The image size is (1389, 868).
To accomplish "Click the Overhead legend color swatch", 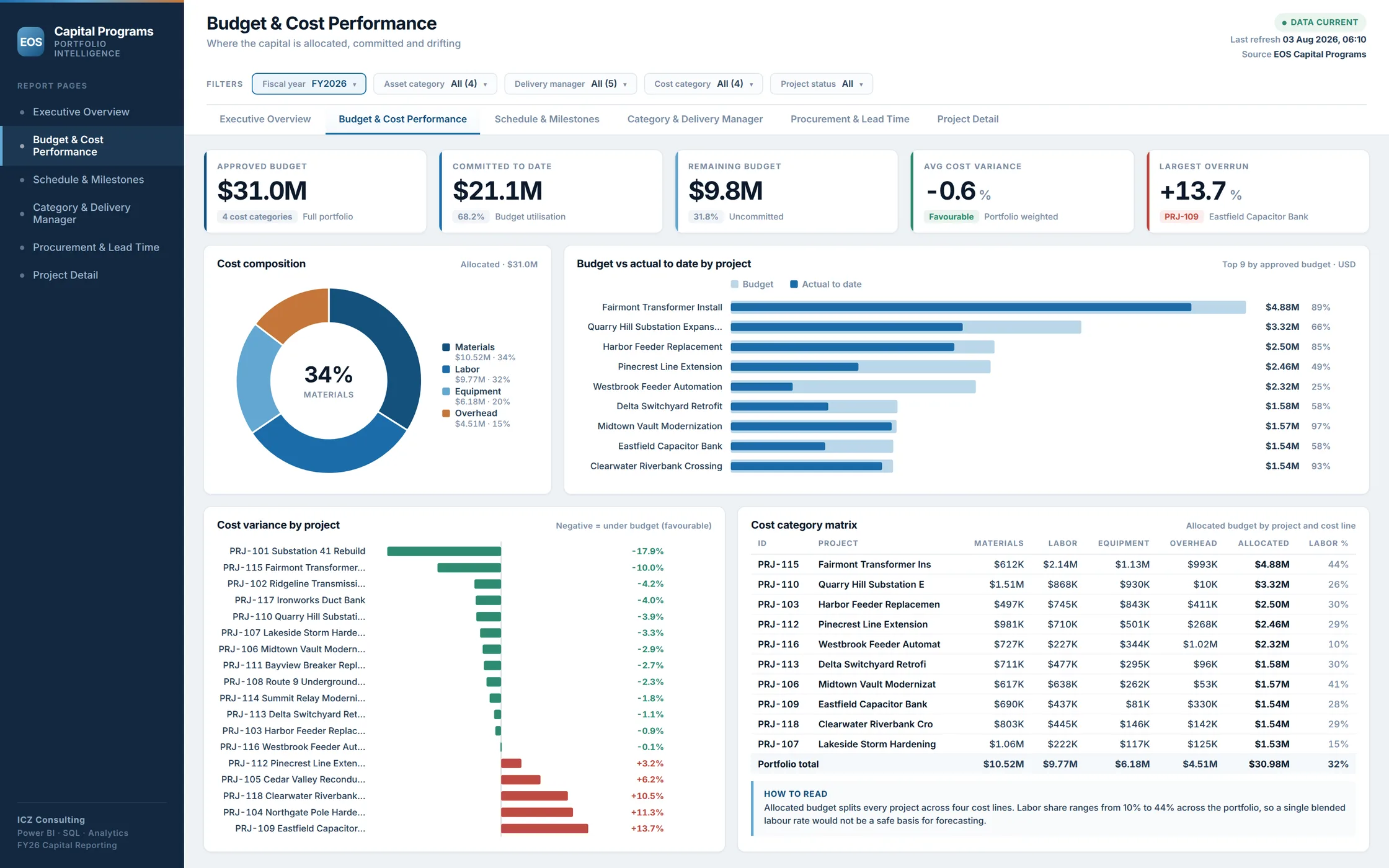I will 446,413.
